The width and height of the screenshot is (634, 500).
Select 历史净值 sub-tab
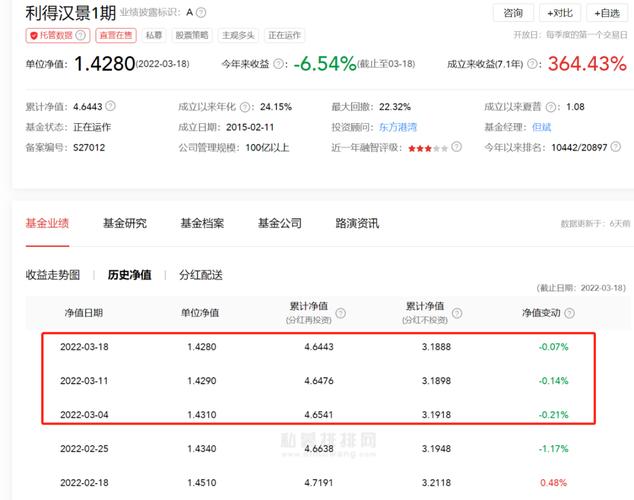pos(129,275)
